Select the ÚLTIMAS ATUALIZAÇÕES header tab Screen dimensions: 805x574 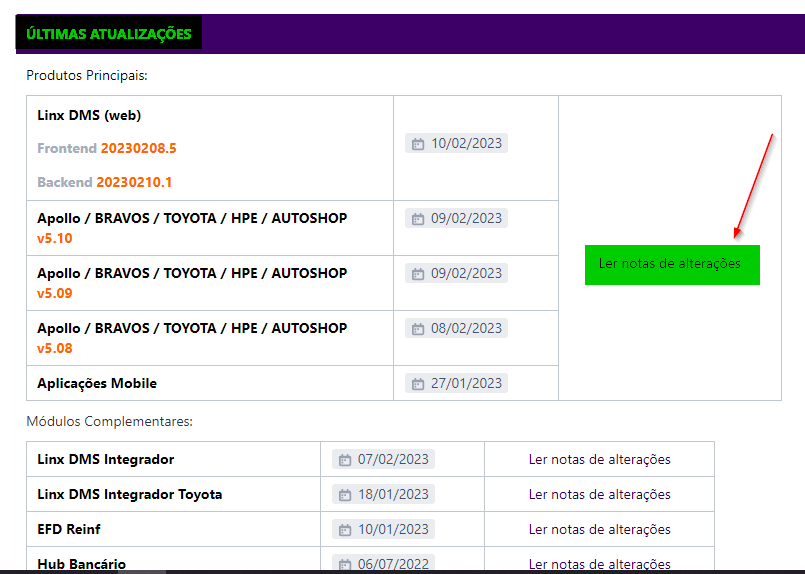[109, 34]
